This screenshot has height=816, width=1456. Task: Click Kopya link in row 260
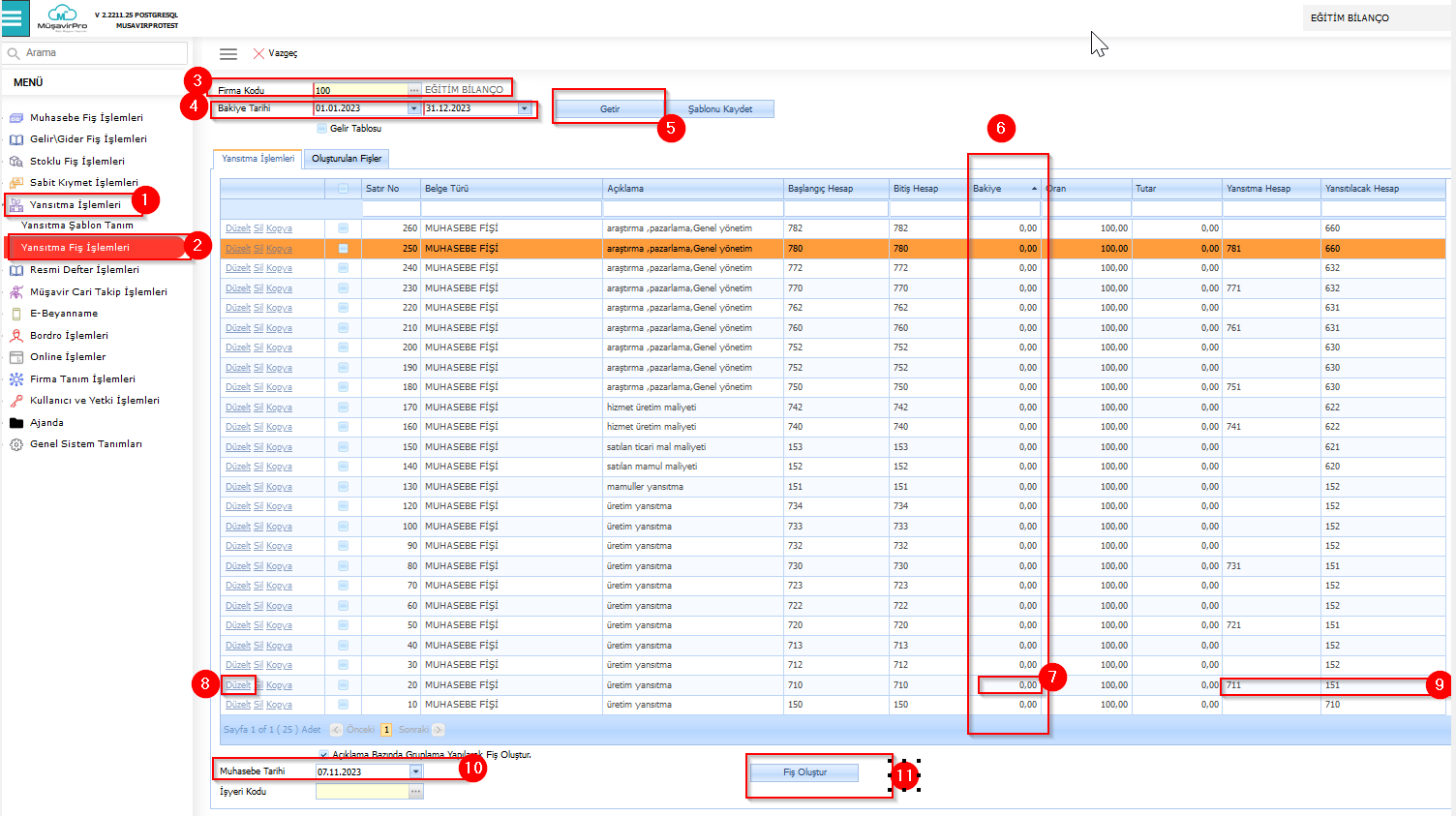279,228
